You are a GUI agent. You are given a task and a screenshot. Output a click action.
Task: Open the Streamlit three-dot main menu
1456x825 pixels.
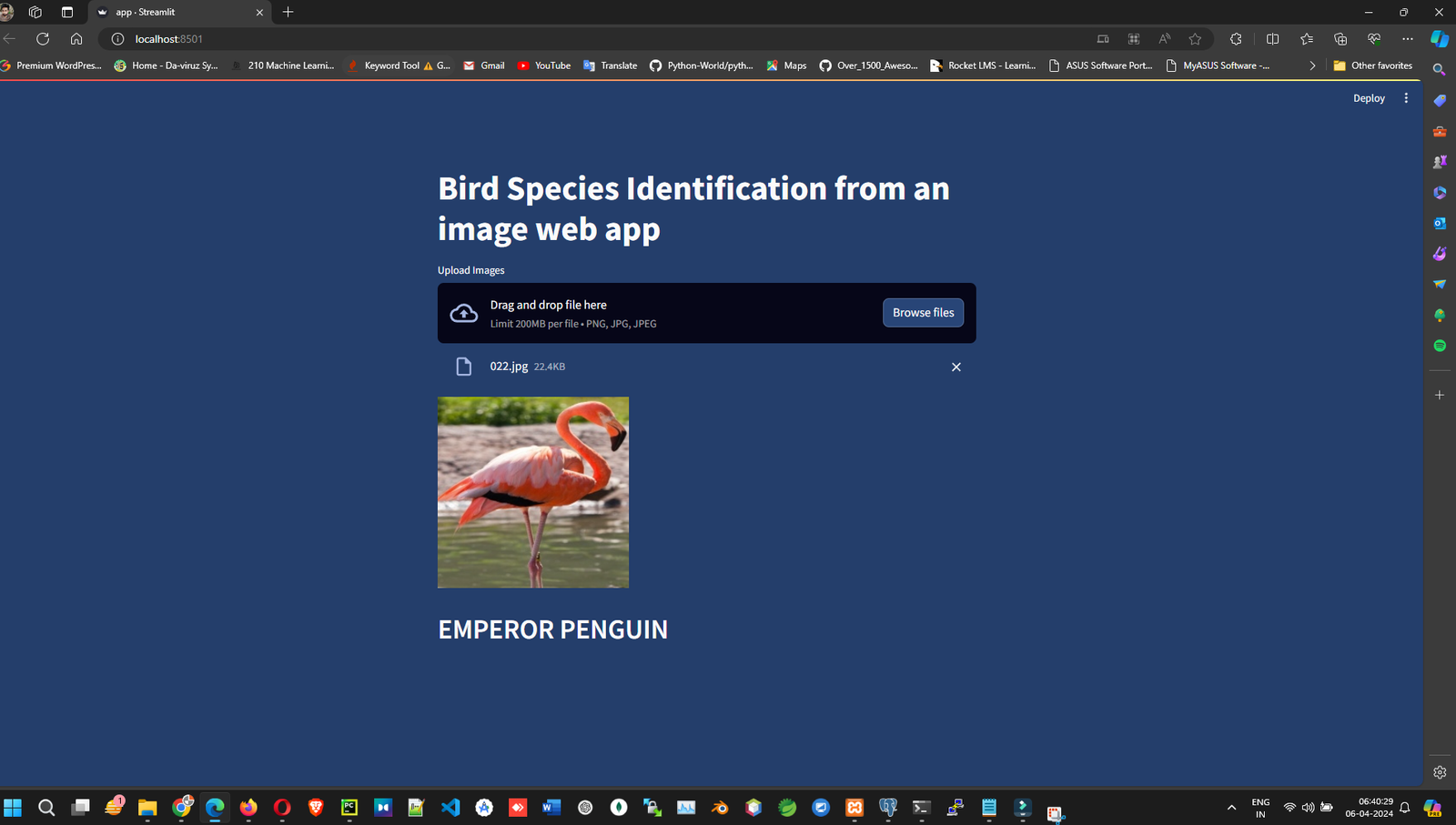tap(1406, 98)
